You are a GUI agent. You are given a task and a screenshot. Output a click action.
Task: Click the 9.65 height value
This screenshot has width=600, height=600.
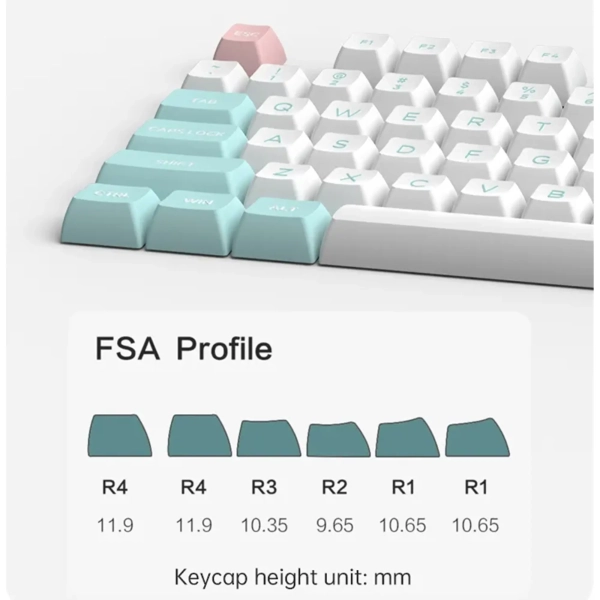[335, 525]
